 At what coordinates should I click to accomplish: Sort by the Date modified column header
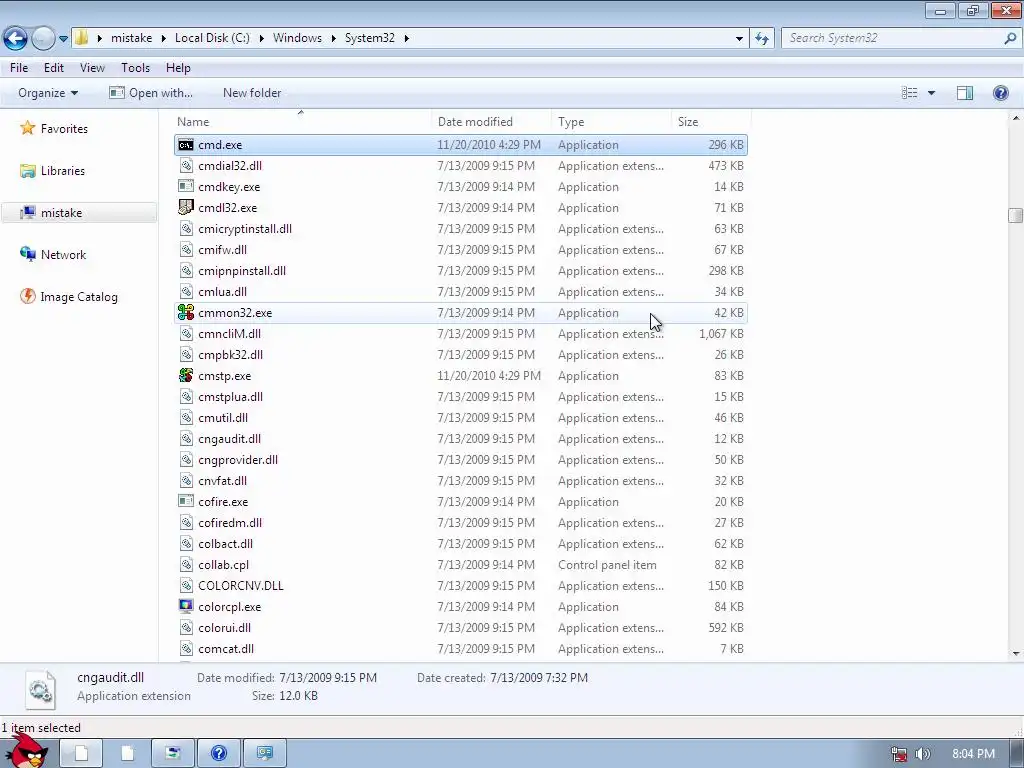click(x=475, y=121)
